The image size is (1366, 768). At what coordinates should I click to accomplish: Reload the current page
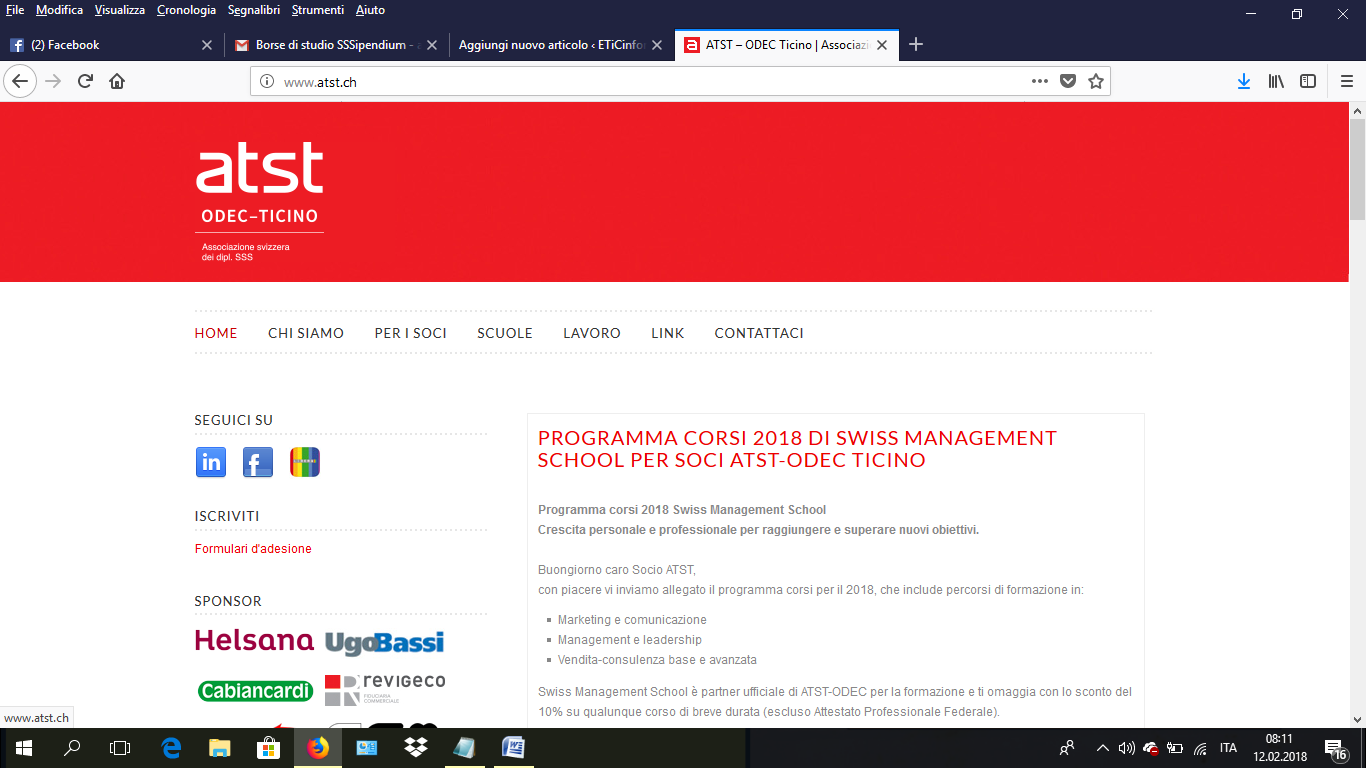tap(85, 81)
